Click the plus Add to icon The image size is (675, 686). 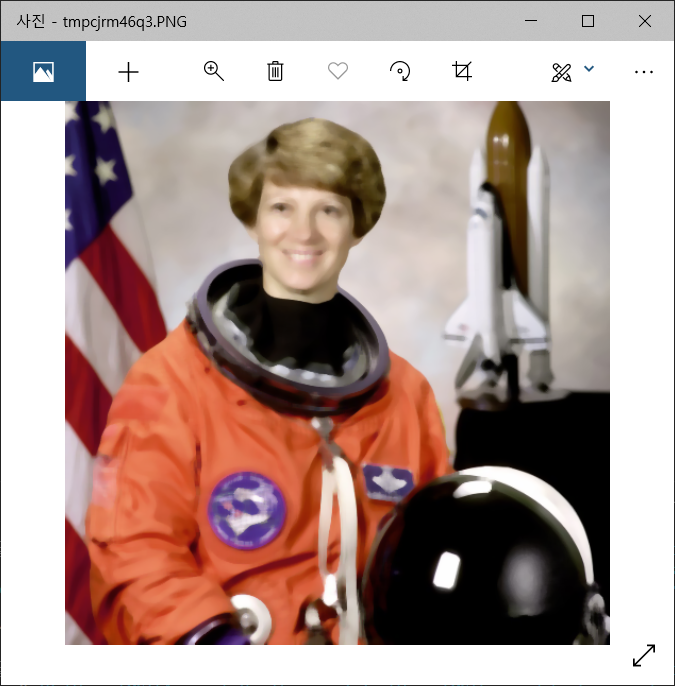click(x=129, y=72)
